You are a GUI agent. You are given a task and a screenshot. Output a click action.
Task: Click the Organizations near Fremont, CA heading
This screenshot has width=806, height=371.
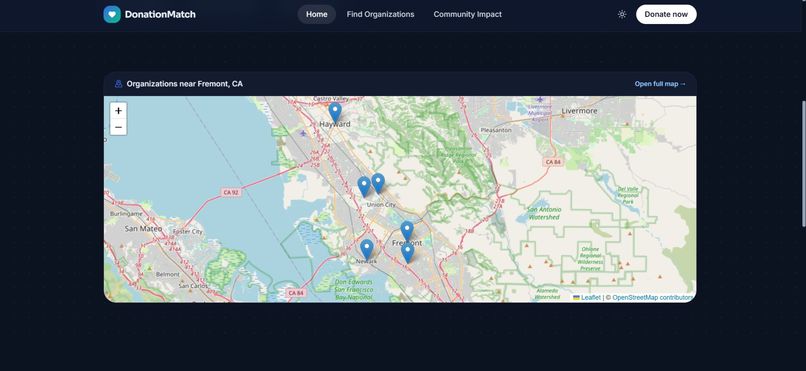click(185, 84)
